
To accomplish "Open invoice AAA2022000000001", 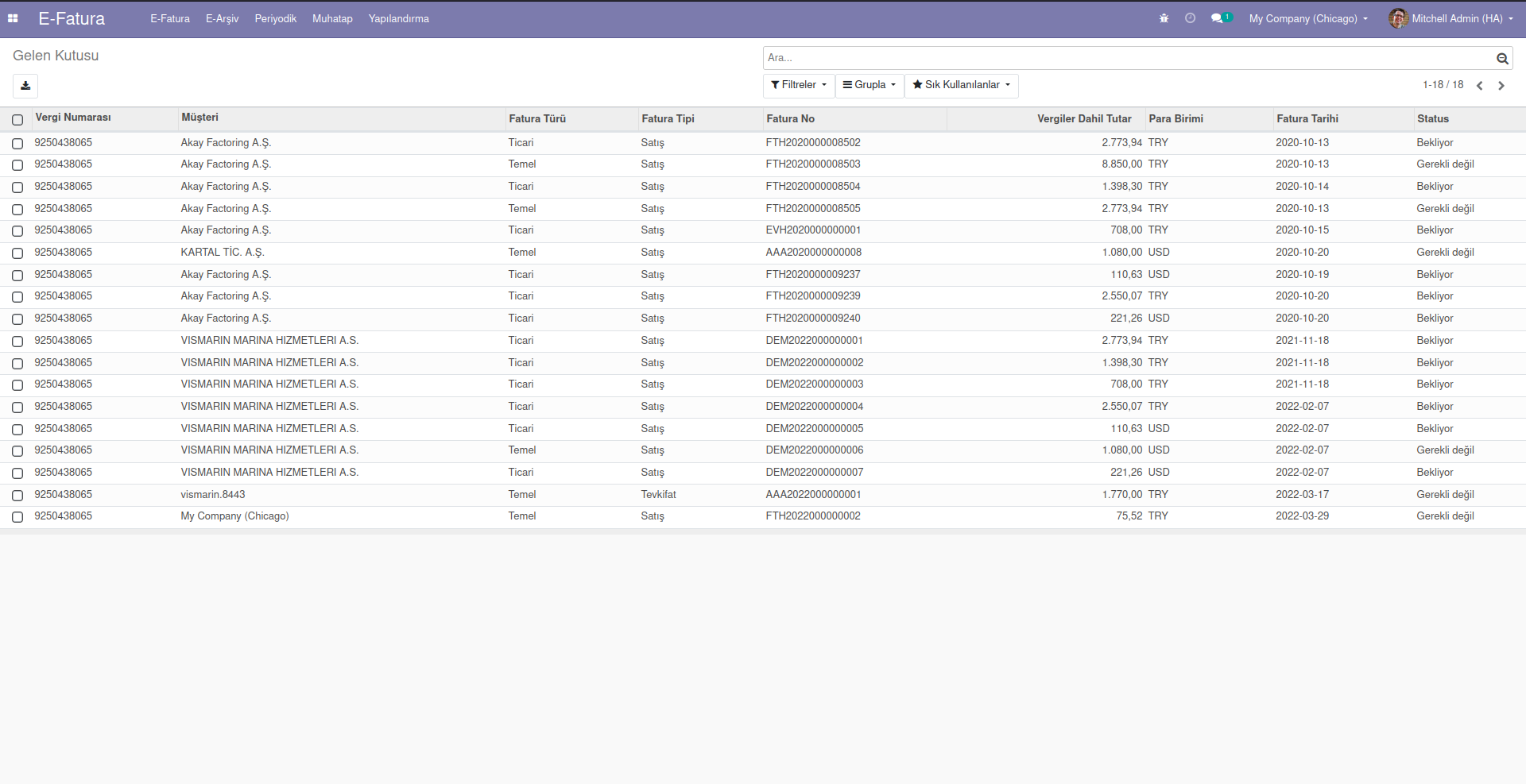I will click(814, 495).
